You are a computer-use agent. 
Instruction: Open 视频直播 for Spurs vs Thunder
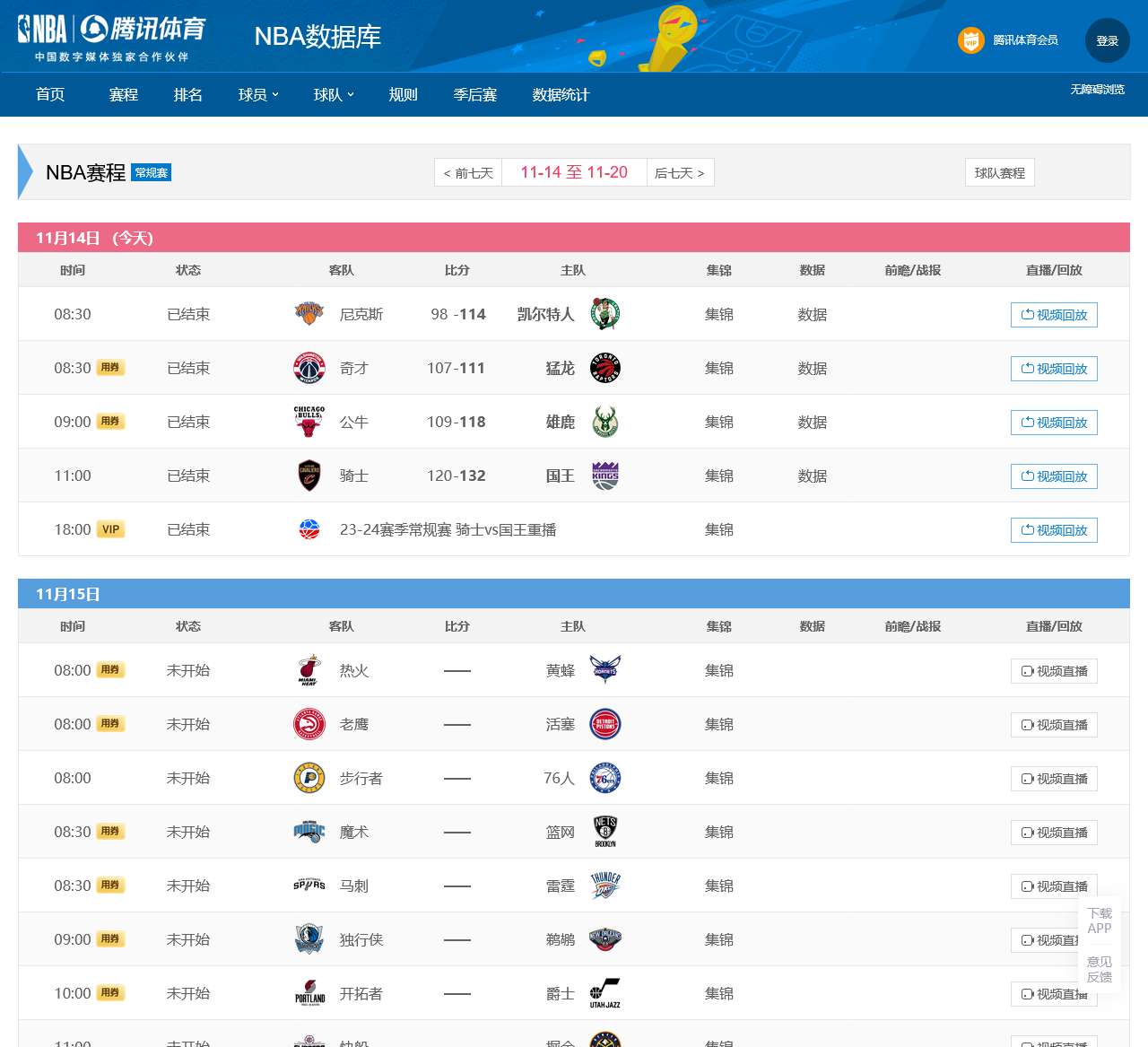point(1054,886)
